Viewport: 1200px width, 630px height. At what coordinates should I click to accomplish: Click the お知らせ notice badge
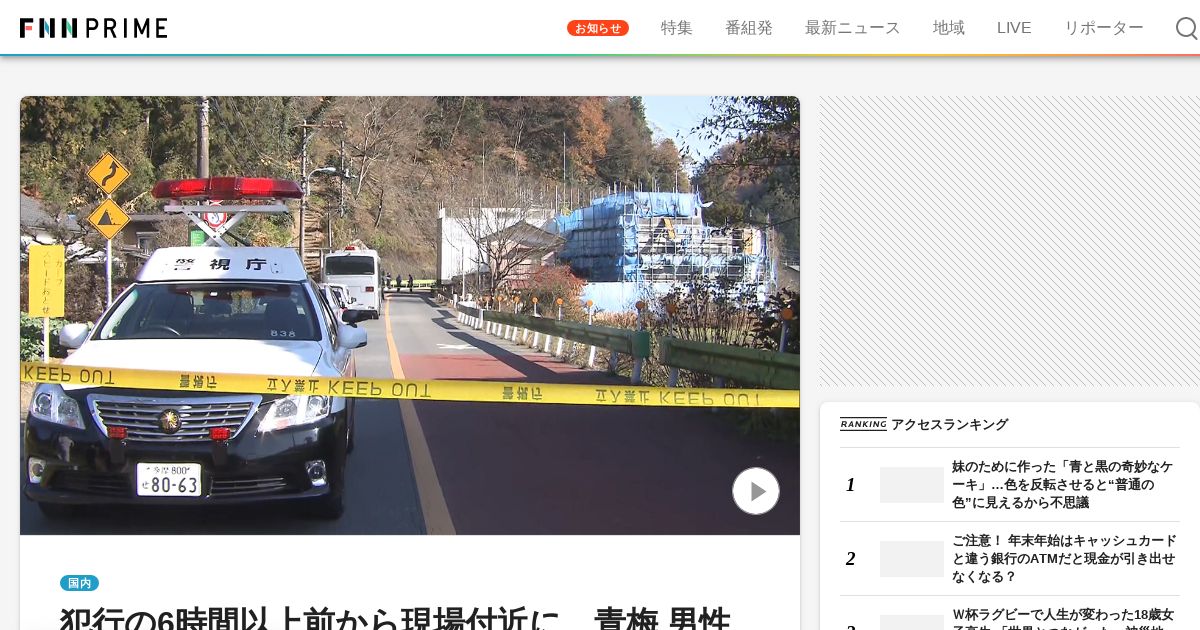pos(598,28)
